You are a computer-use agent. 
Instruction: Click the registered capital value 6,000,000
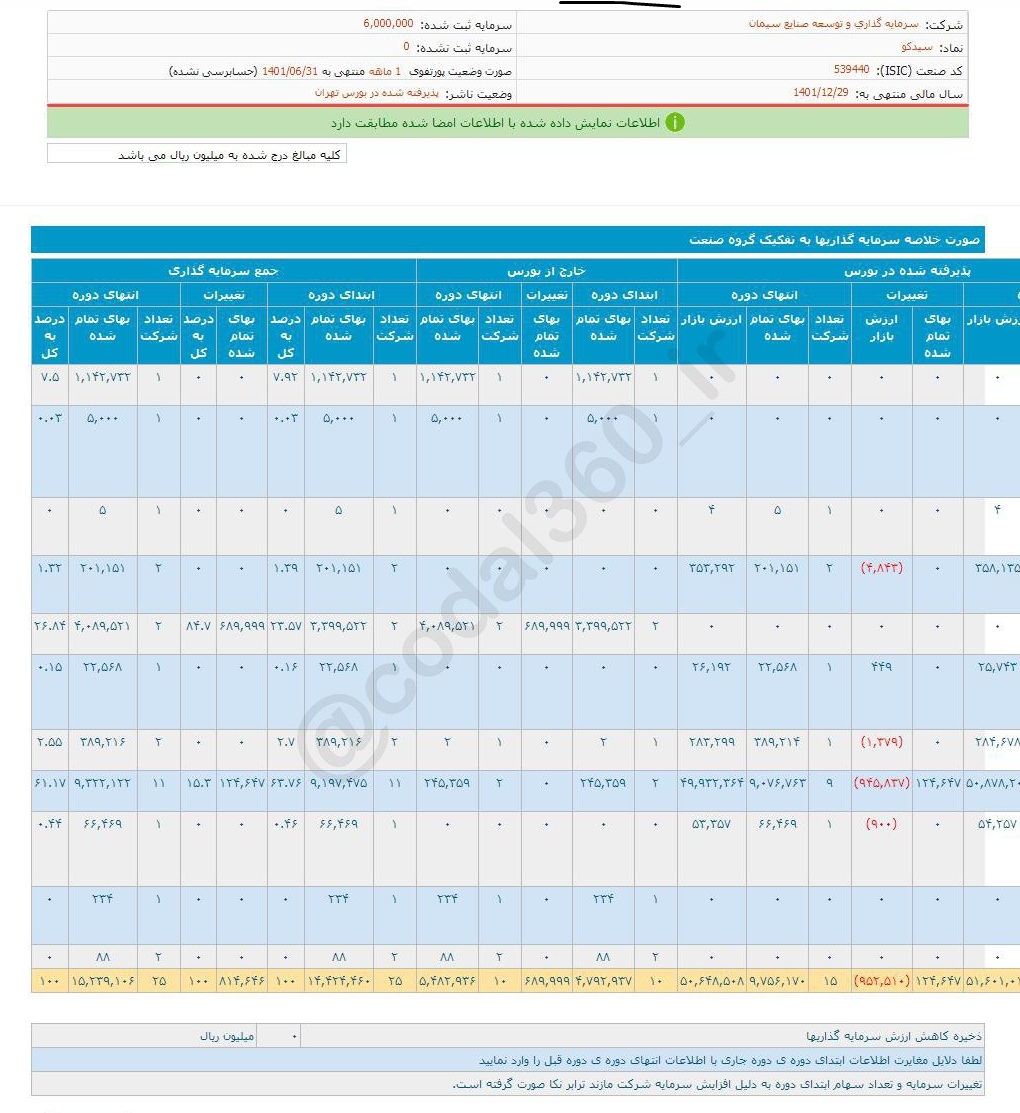tap(388, 23)
